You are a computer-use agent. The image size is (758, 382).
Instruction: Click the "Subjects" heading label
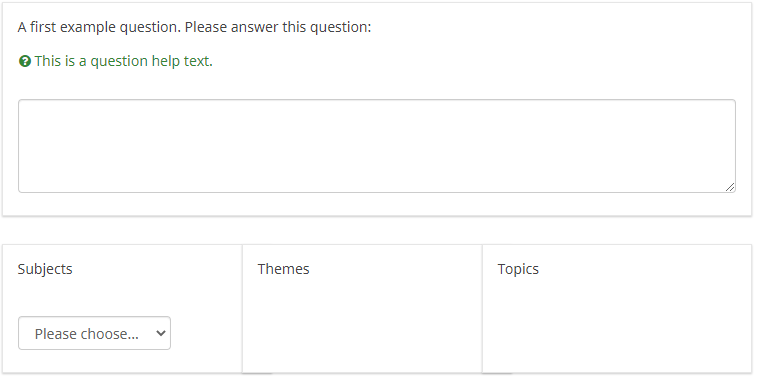(45, 269)
